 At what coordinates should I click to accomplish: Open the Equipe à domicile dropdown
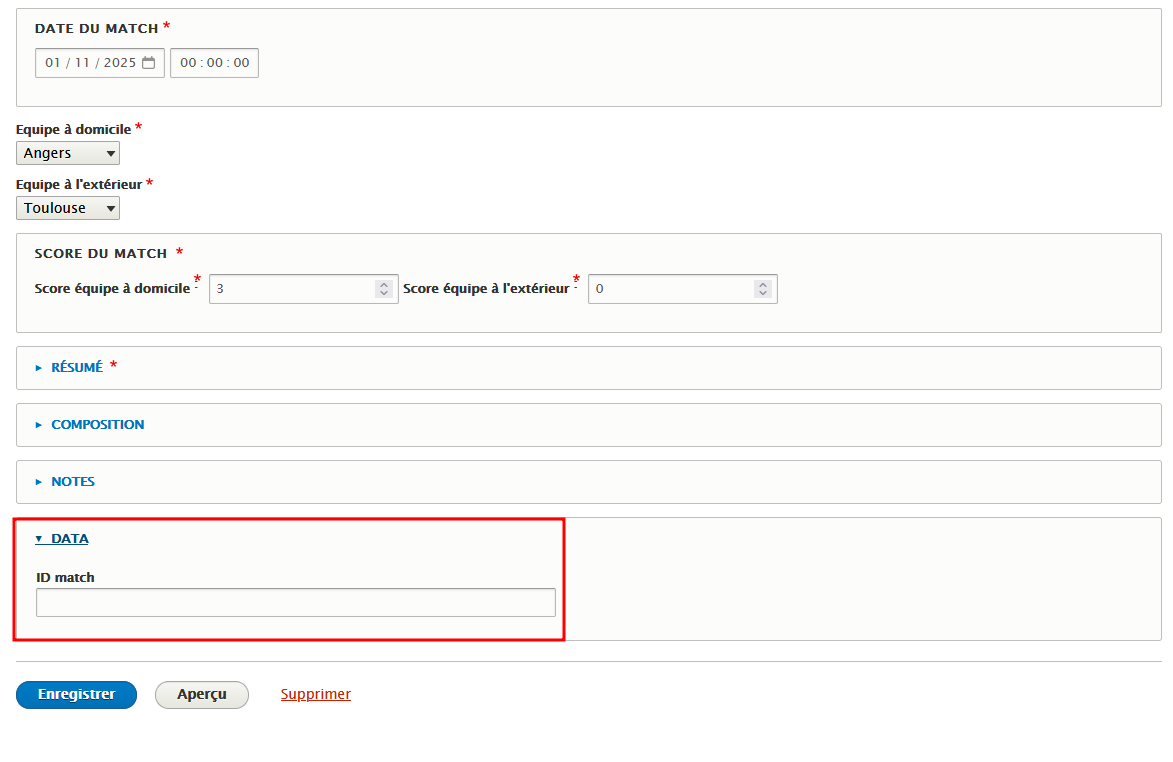click(x=68, y=153)
